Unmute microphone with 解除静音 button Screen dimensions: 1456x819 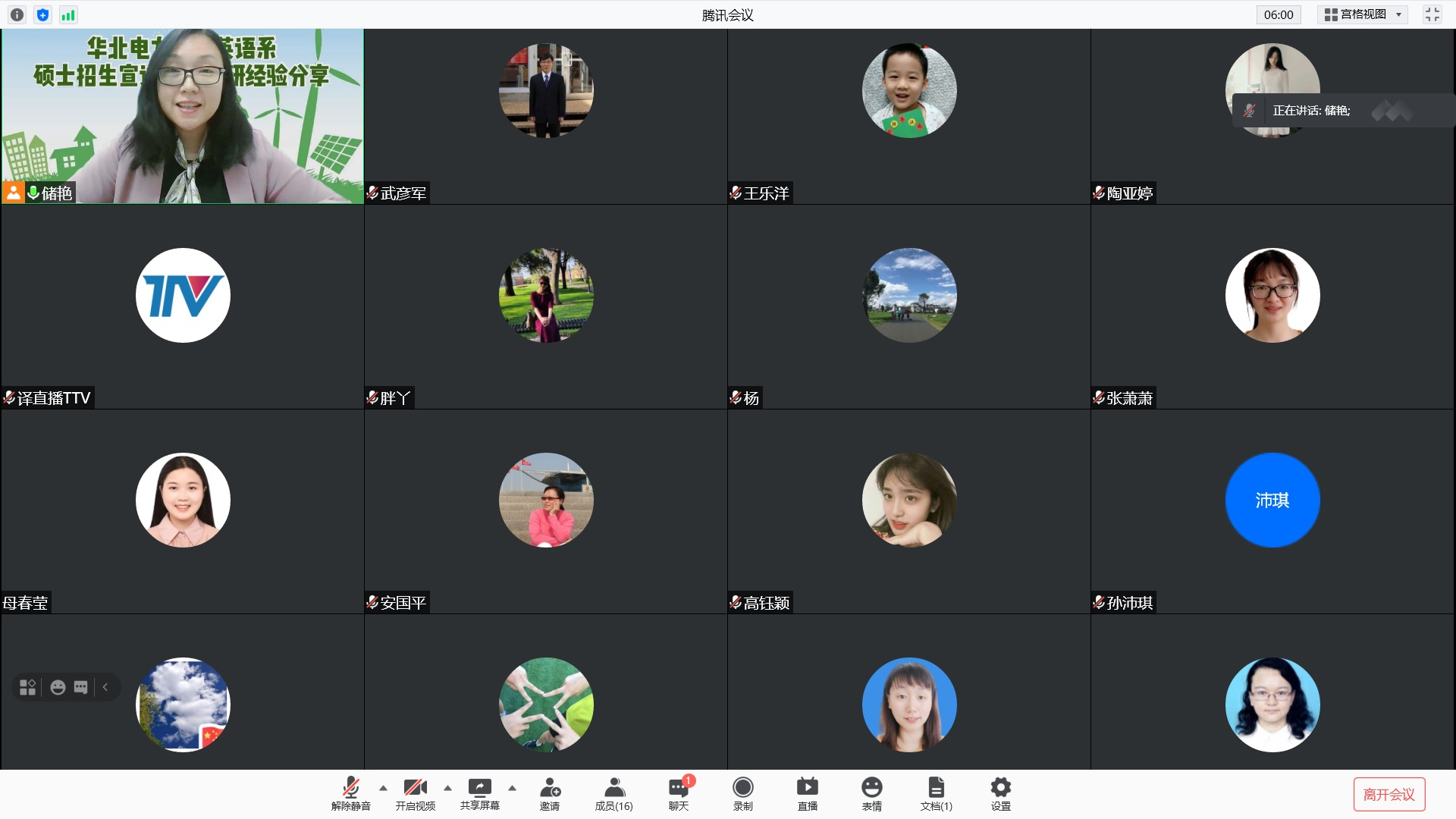[x=351, y=794]
